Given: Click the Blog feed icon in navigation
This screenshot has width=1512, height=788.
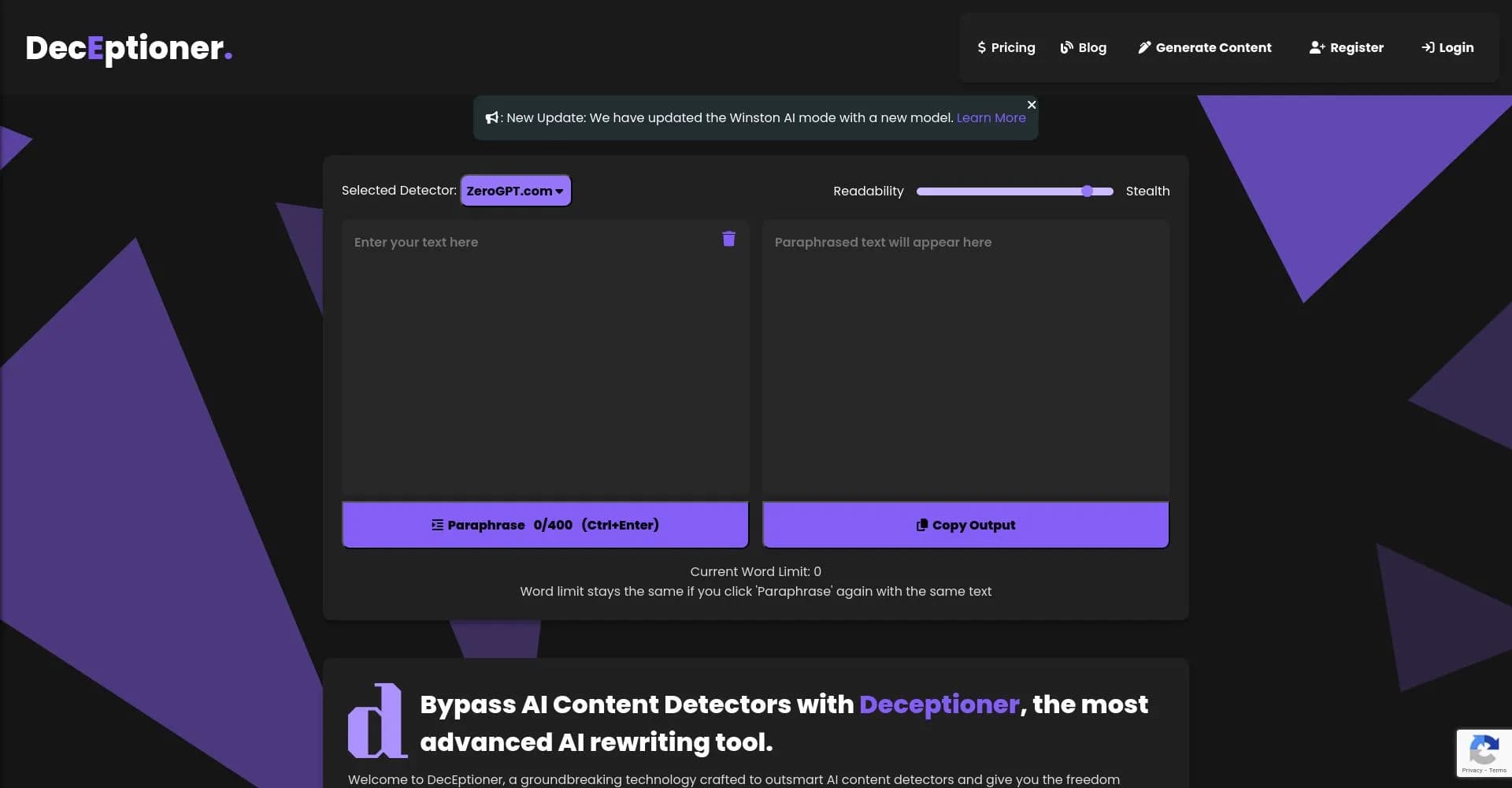Looking at the screenshot, I should click(x=1067, y=47).
